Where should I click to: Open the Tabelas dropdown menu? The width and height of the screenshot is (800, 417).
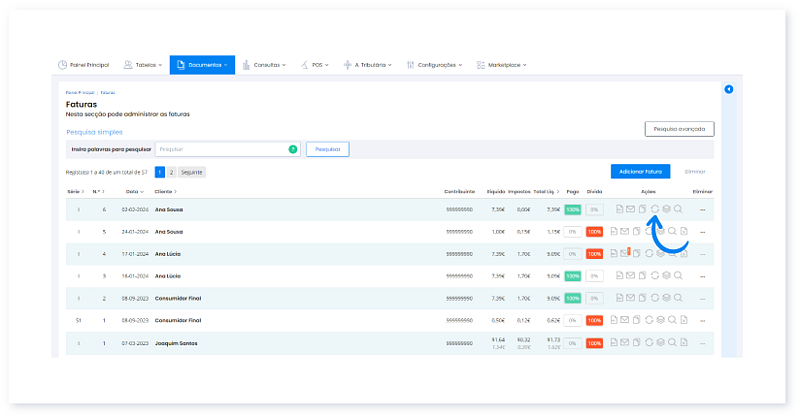coord(143,65)
